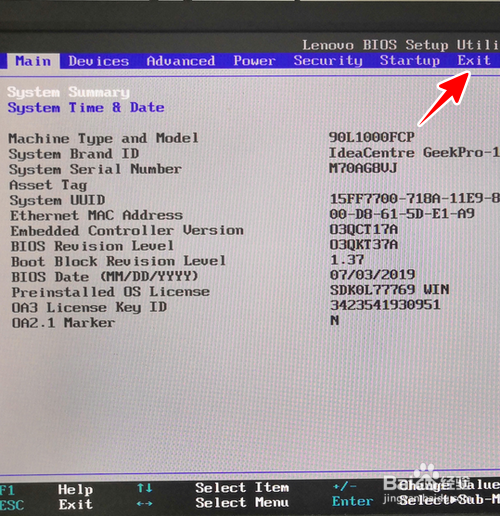Viewport: 500px width, 516px height.
Task: Click the OA2.1 Marker label
Action: (63, 323)
